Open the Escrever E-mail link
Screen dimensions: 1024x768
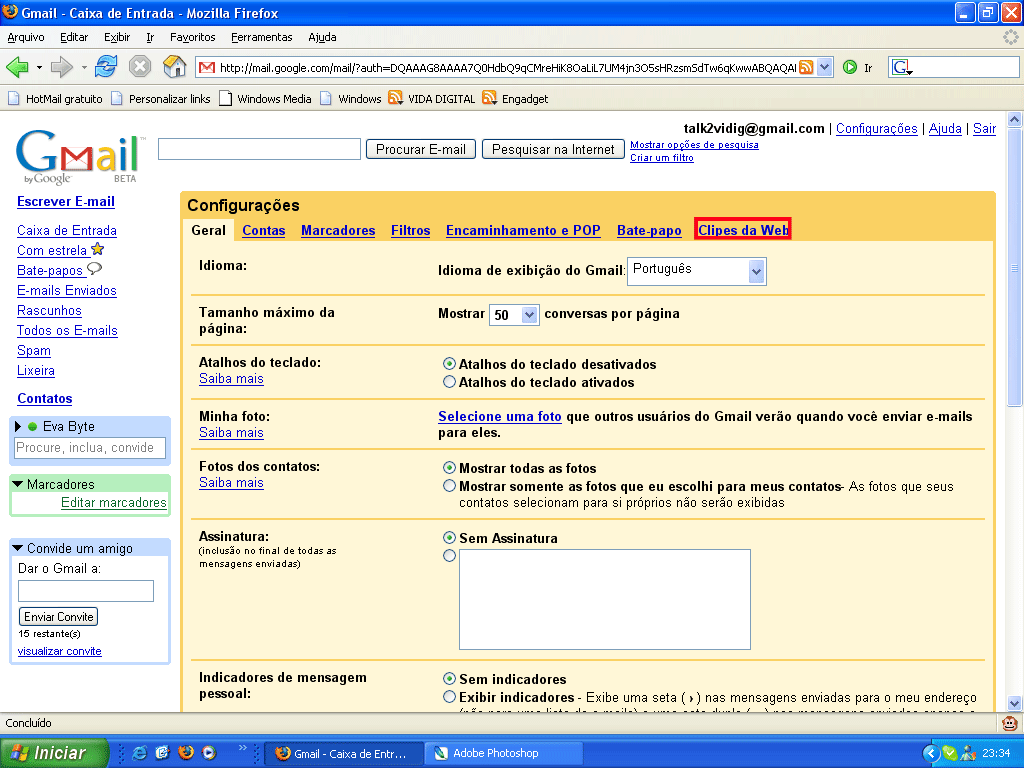point(66,202)
